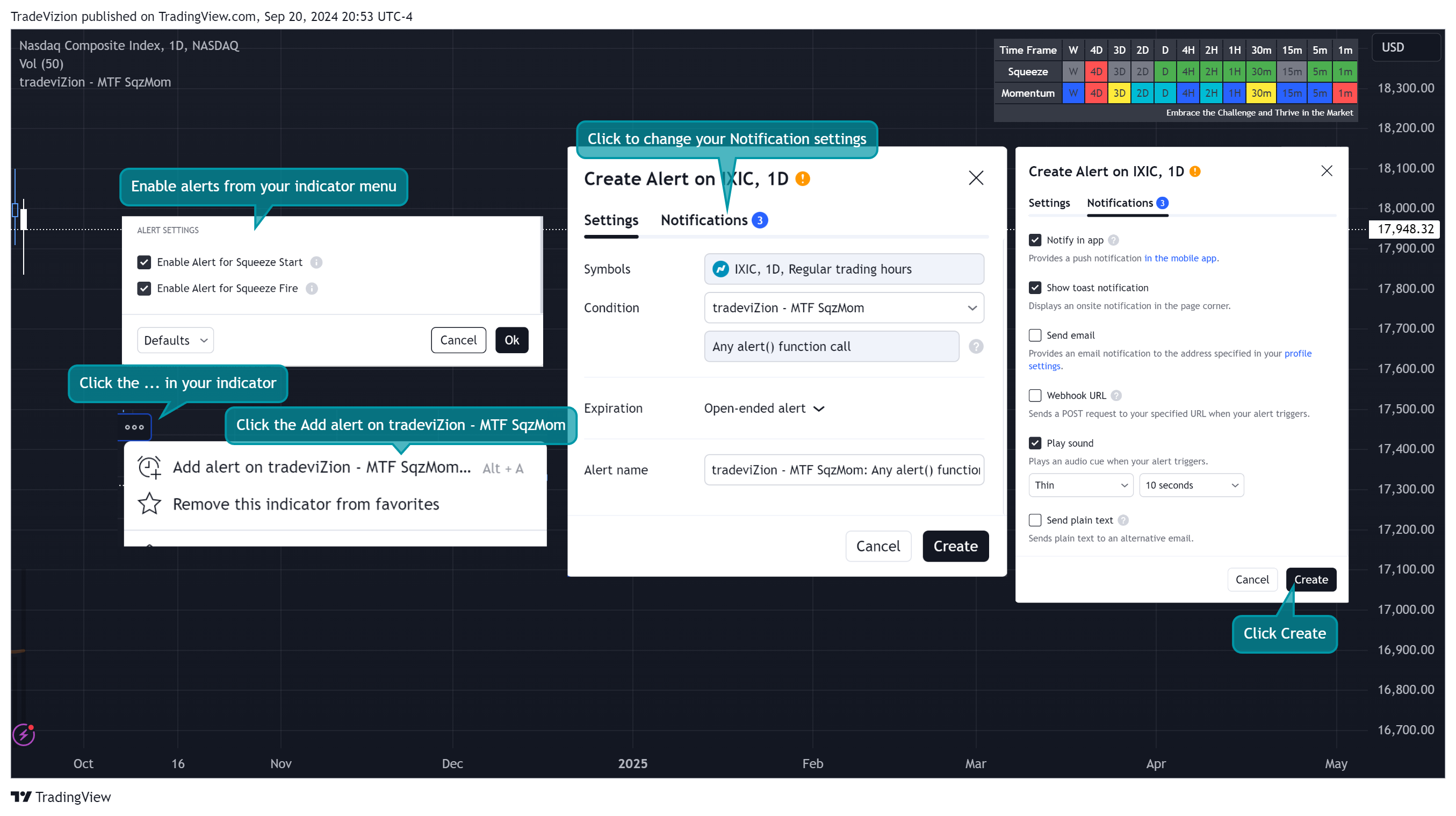This screenshot has height=816, width=1456.
Task: Click the 'Vol (50)' legend text
Action: coord(41,64)
